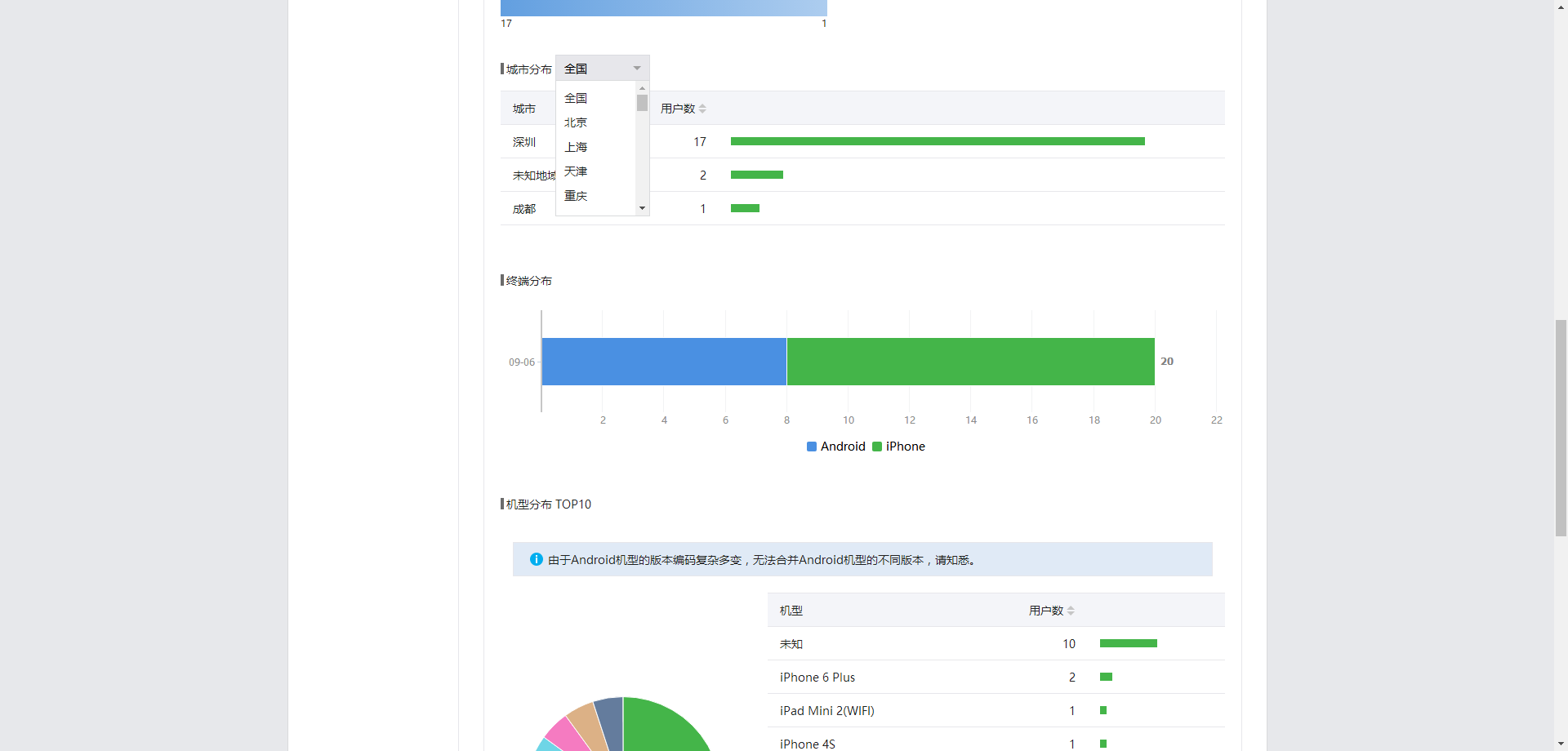Click the page scrollbar down arrow
Viewport: 1568px width, 751px height.
click(1561, 744)
